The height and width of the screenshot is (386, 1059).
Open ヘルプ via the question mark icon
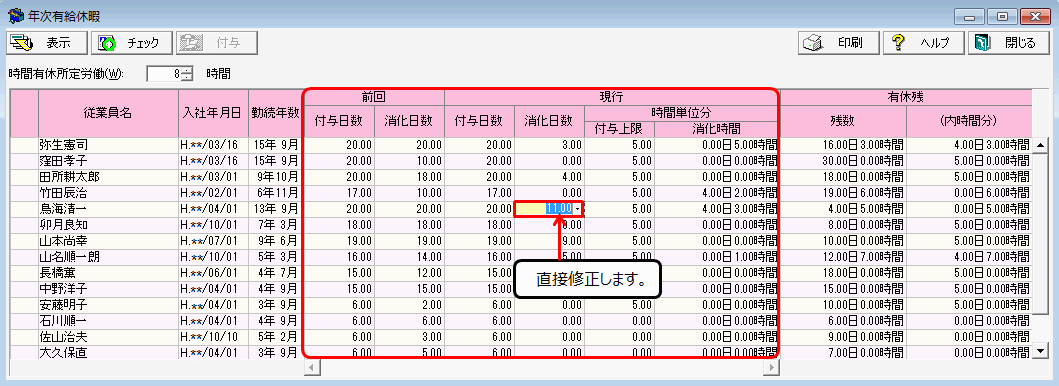(897, 43)
